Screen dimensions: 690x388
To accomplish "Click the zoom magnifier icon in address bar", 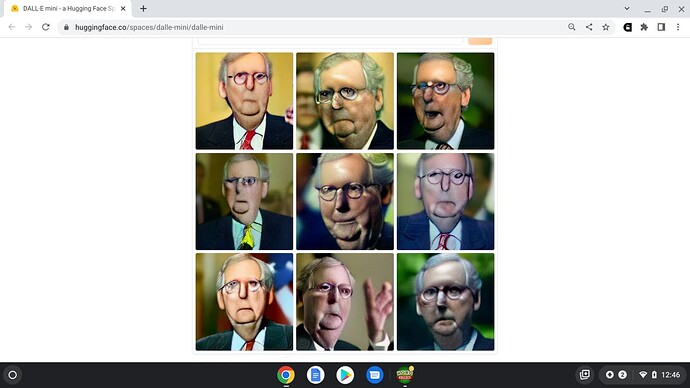I will click(572, 27).
